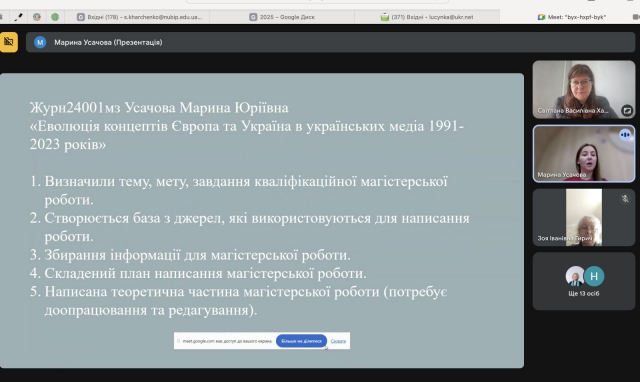This screenshot has width=640, height=382.
Task: Switch to the Вхідні (178) s.kharchenko mail tab
Action: (x=140, y=17)
